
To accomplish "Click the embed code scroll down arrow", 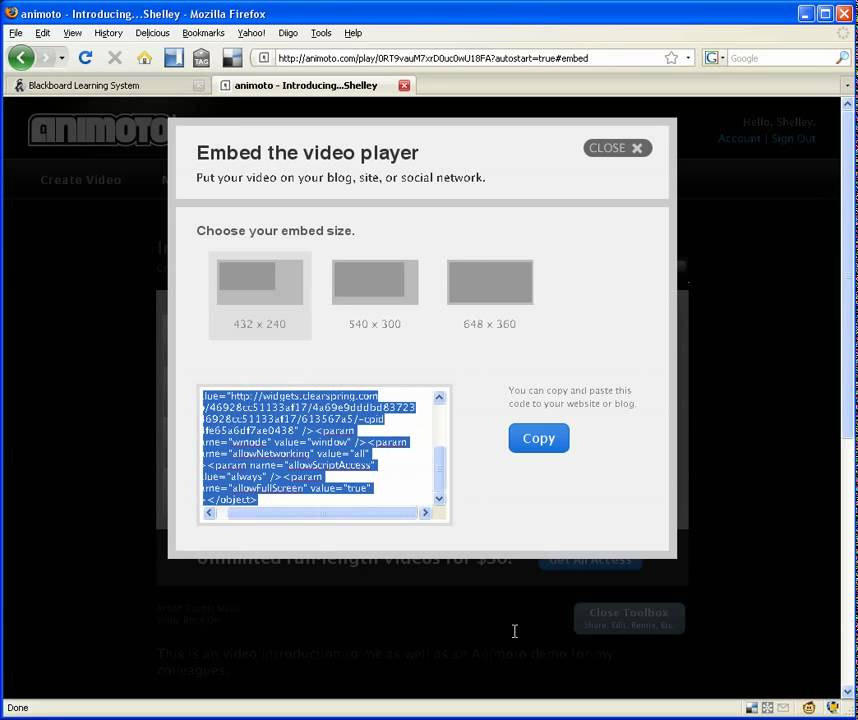I will point(439,498).
